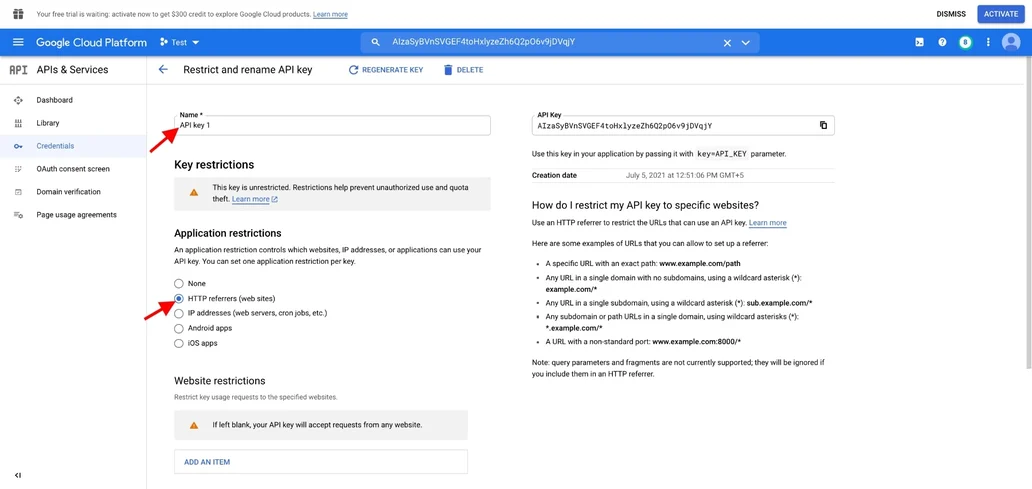Clear the search box with X icon
The height and width of the screenshot is (489, 1032).
tap(727, 43)
